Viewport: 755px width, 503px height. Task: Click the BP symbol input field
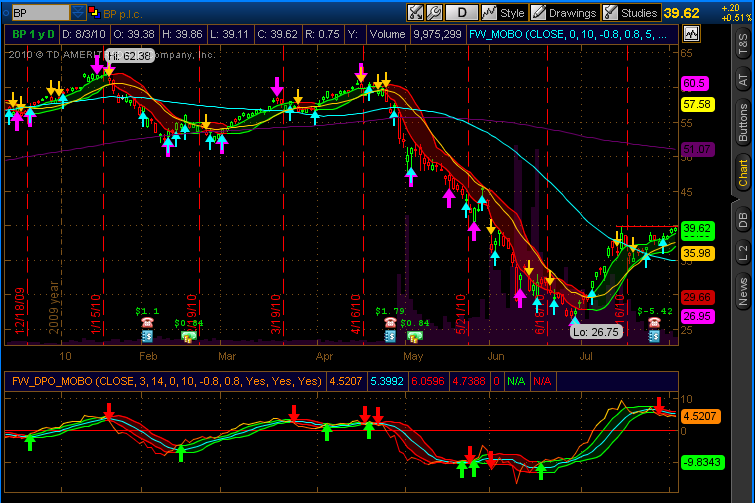(x=40, y=13)
